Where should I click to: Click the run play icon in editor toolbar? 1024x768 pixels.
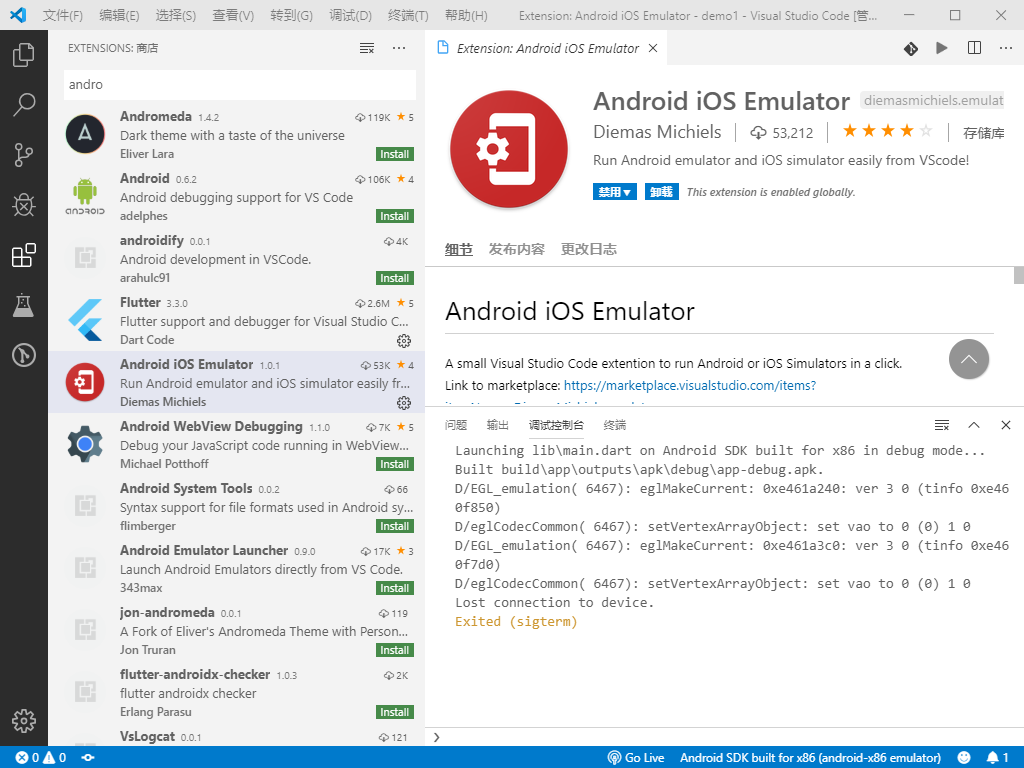pos(942,48)
